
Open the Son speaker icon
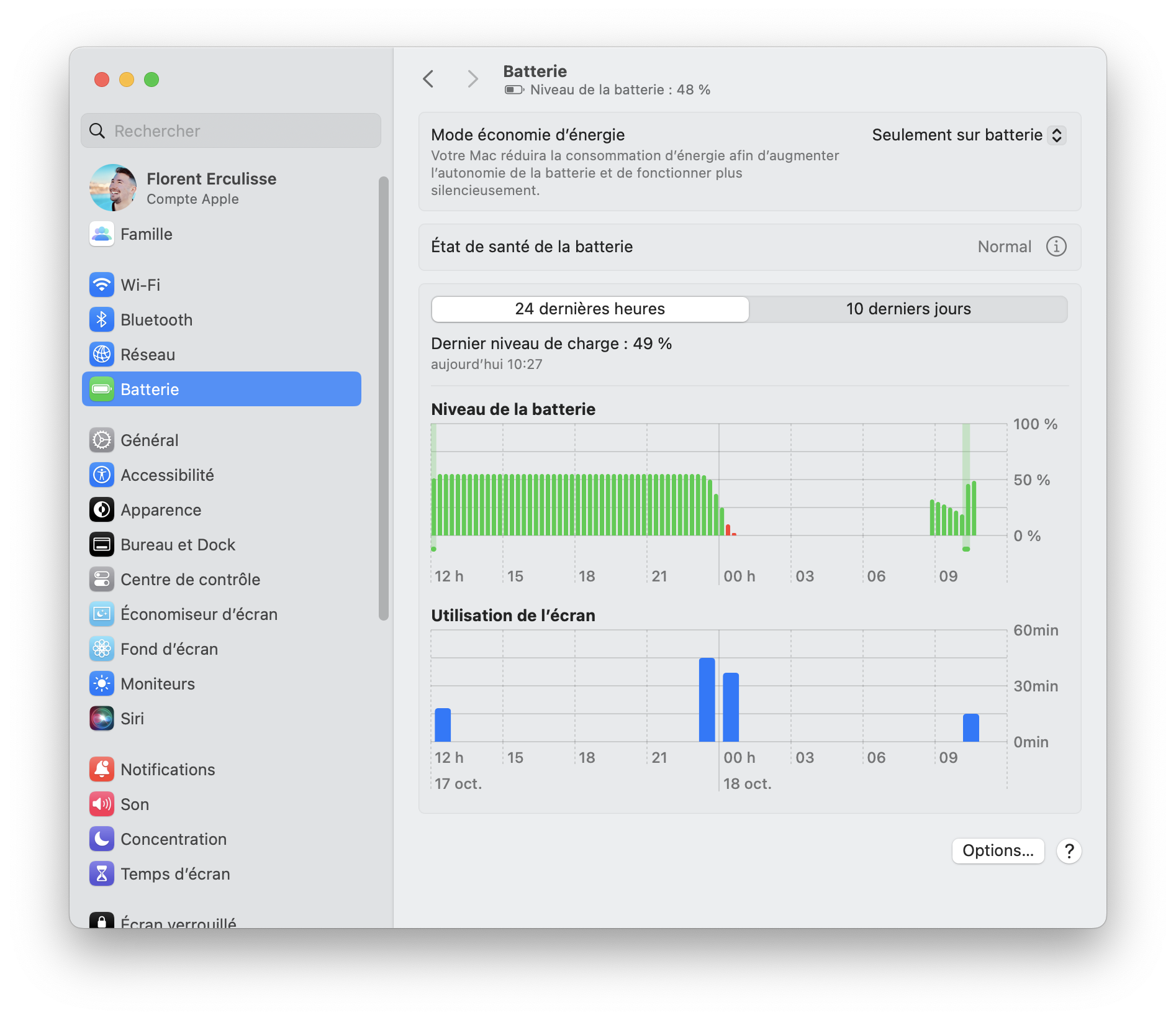(102, 804)
